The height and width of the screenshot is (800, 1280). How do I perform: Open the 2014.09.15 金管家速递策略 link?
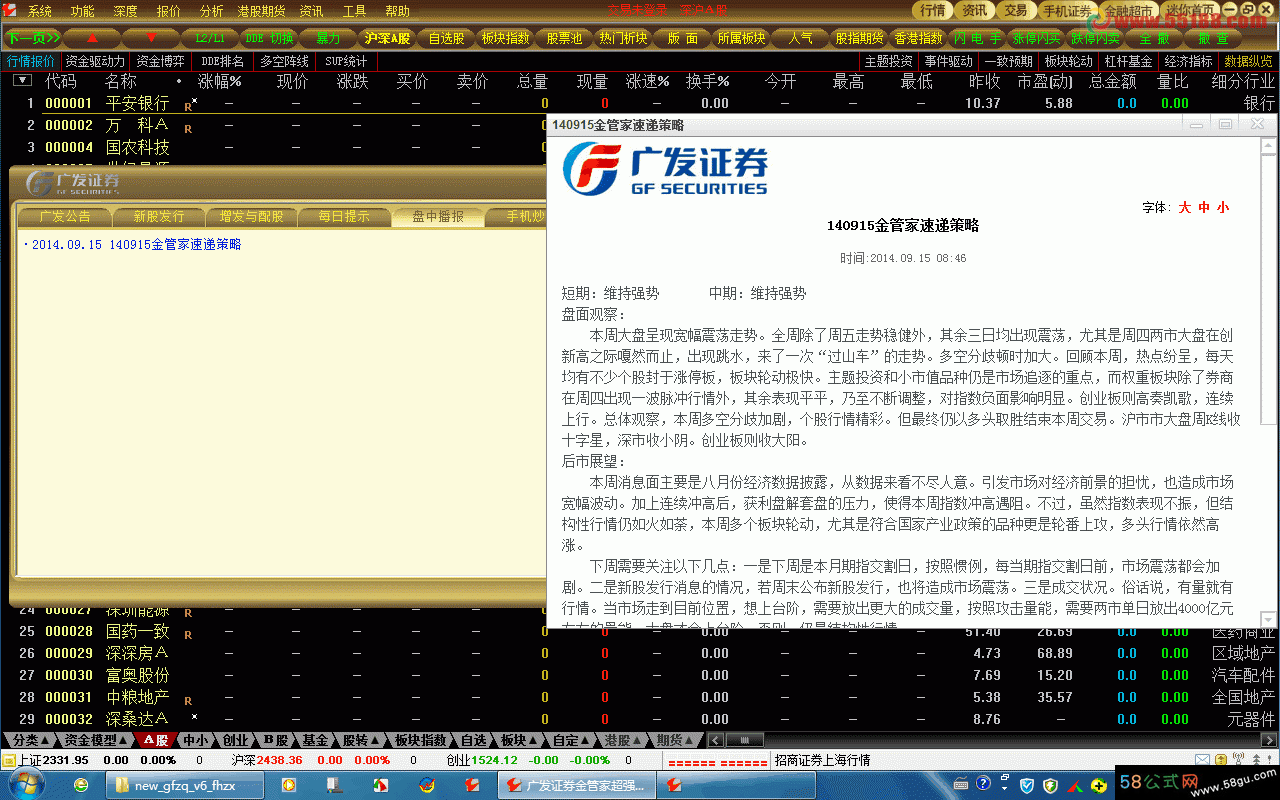(x=136, y=244)
